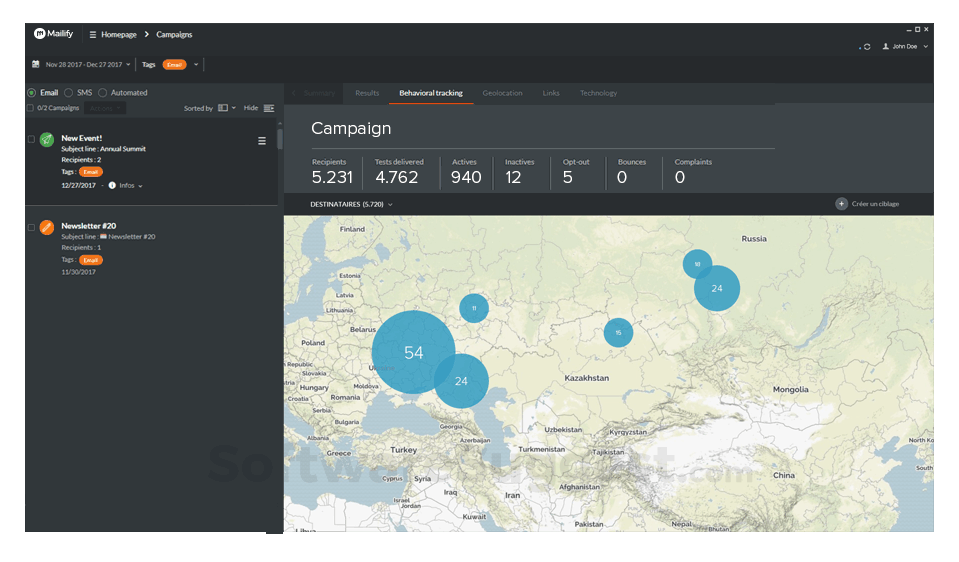
Task: Click the Hide panel list icon
Action: pyautogui.click(x=269, y=108)
